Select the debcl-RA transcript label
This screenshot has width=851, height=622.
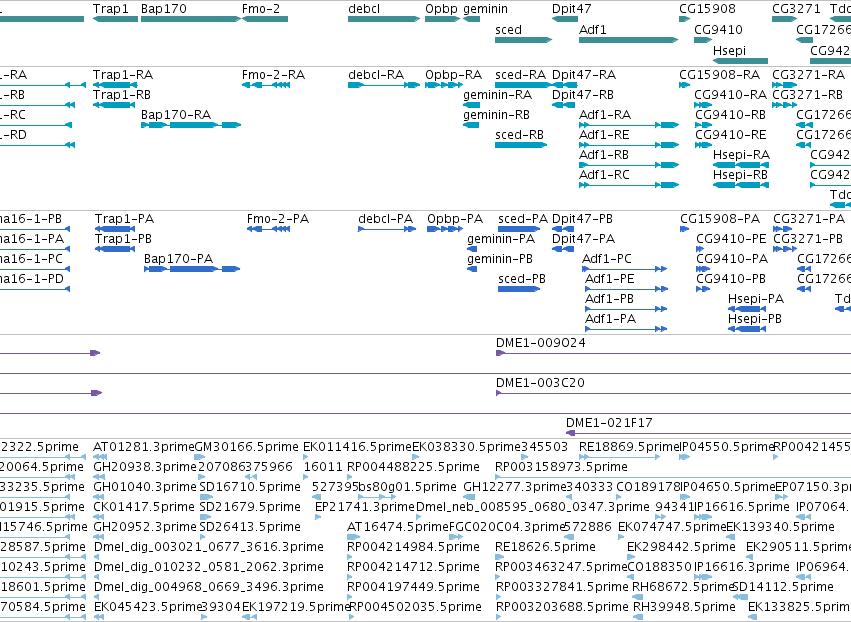pos(376,75)
